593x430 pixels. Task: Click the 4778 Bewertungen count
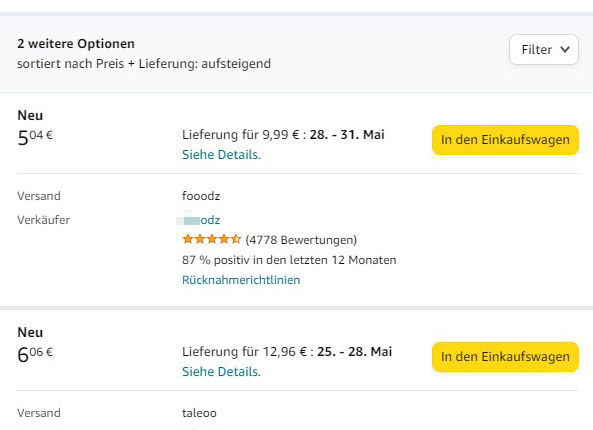point(301,240)
